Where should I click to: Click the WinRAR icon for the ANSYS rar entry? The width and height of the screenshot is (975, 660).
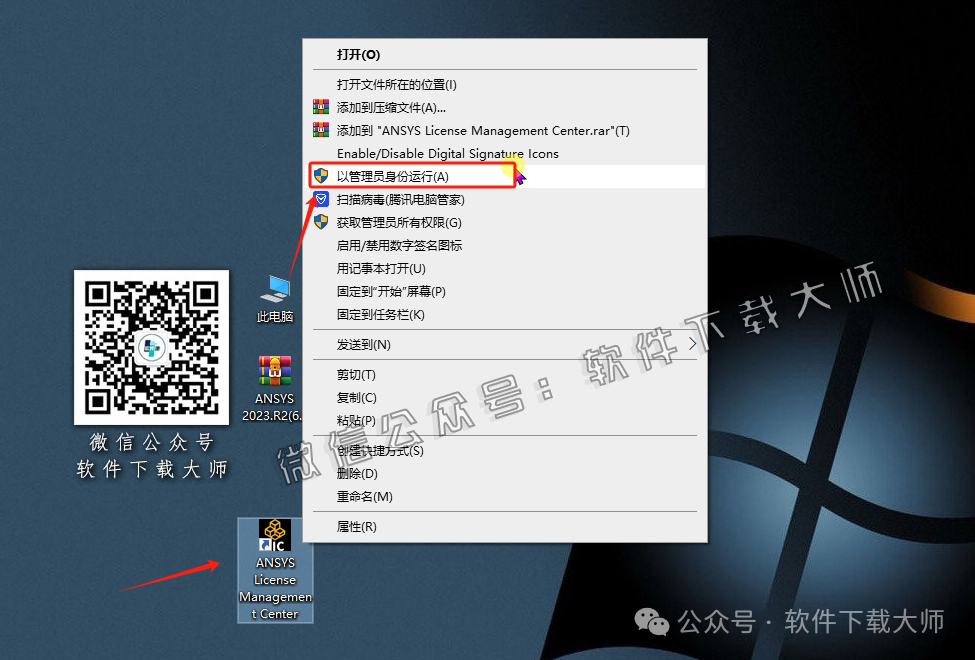tap(321, 129)
